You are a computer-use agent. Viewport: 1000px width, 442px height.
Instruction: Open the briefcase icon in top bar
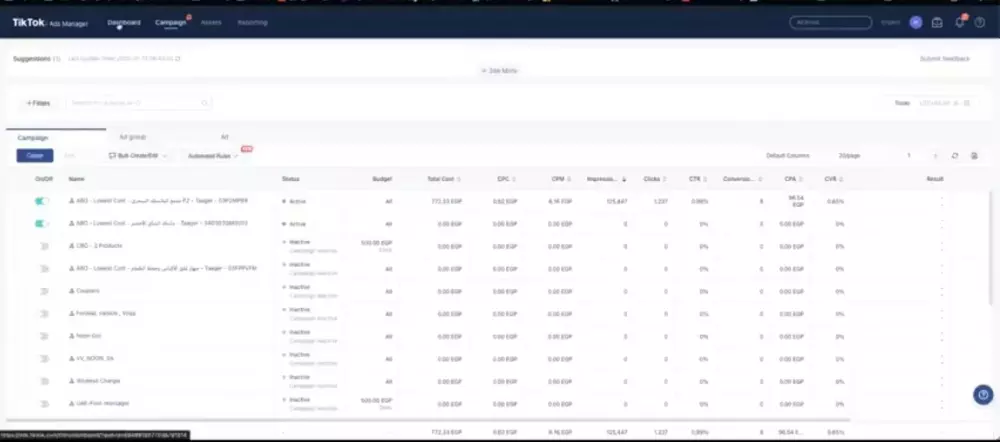point(937,22)
